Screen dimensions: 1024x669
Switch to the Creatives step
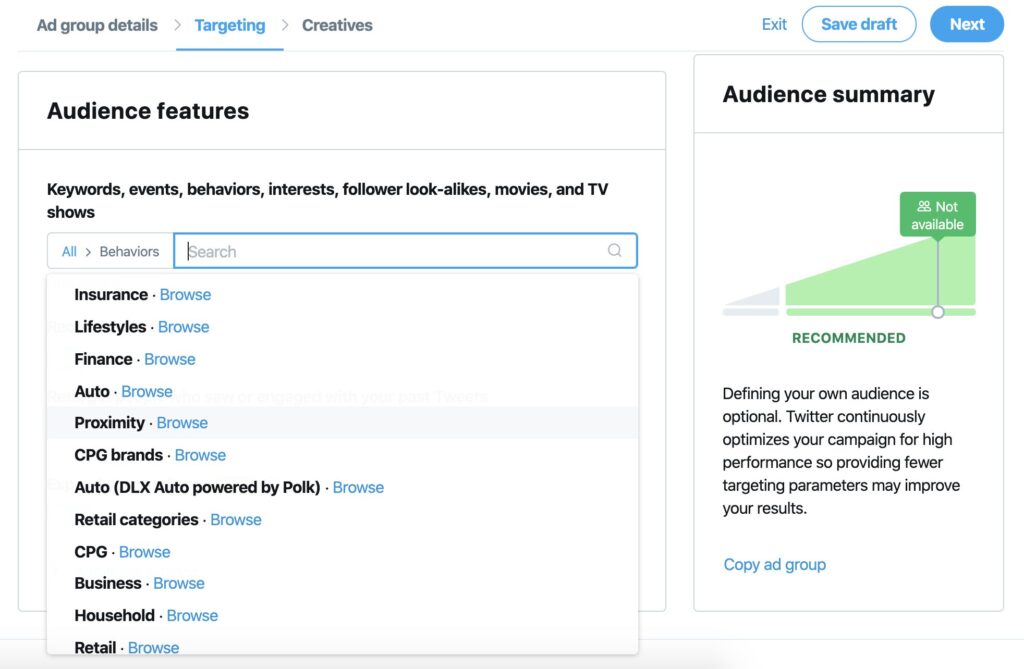(337, 25)
